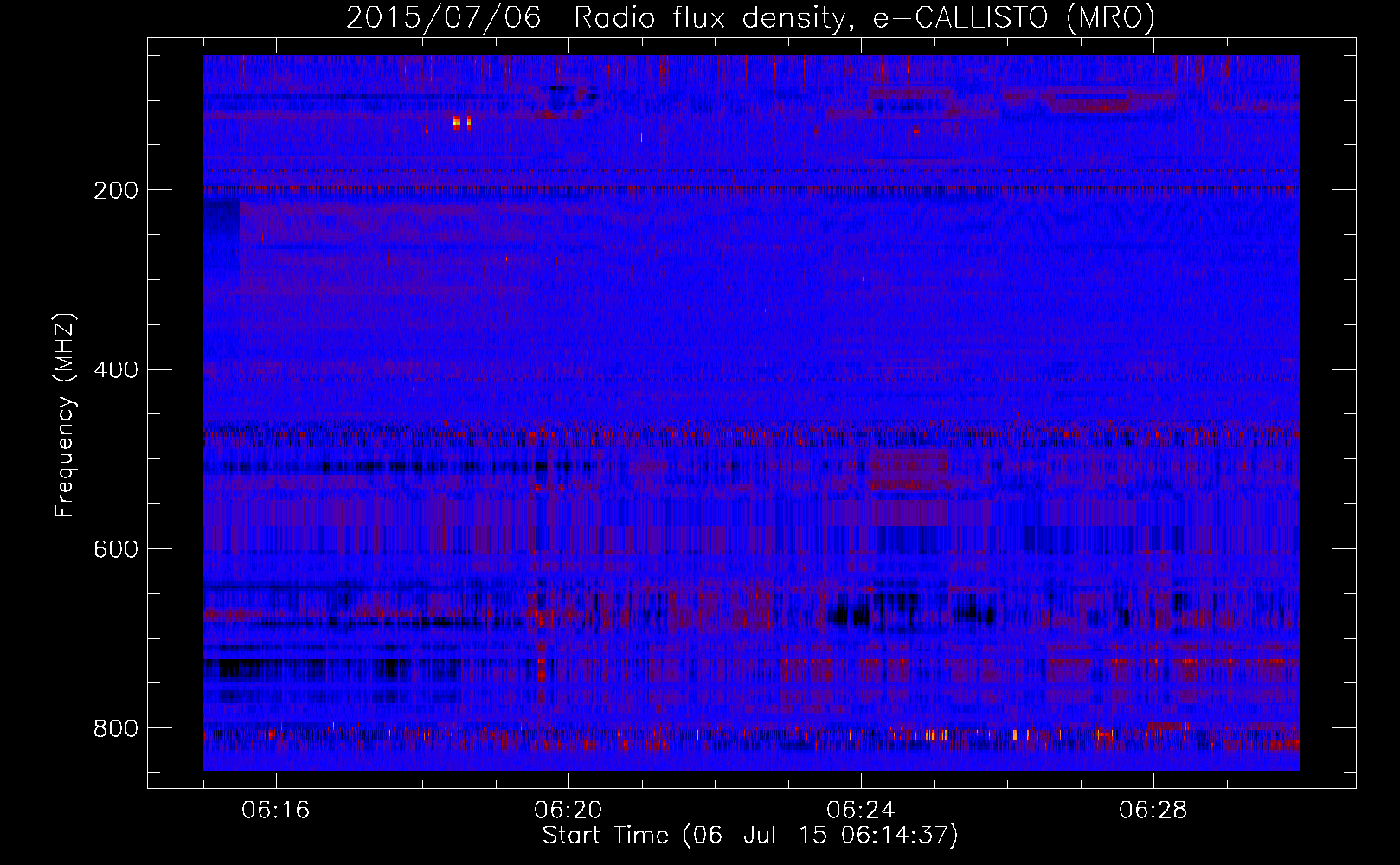The height and width of the screenshot is (865, 1400).
Task: Select the 400 frequency tick label
Action: coord(115,370)
